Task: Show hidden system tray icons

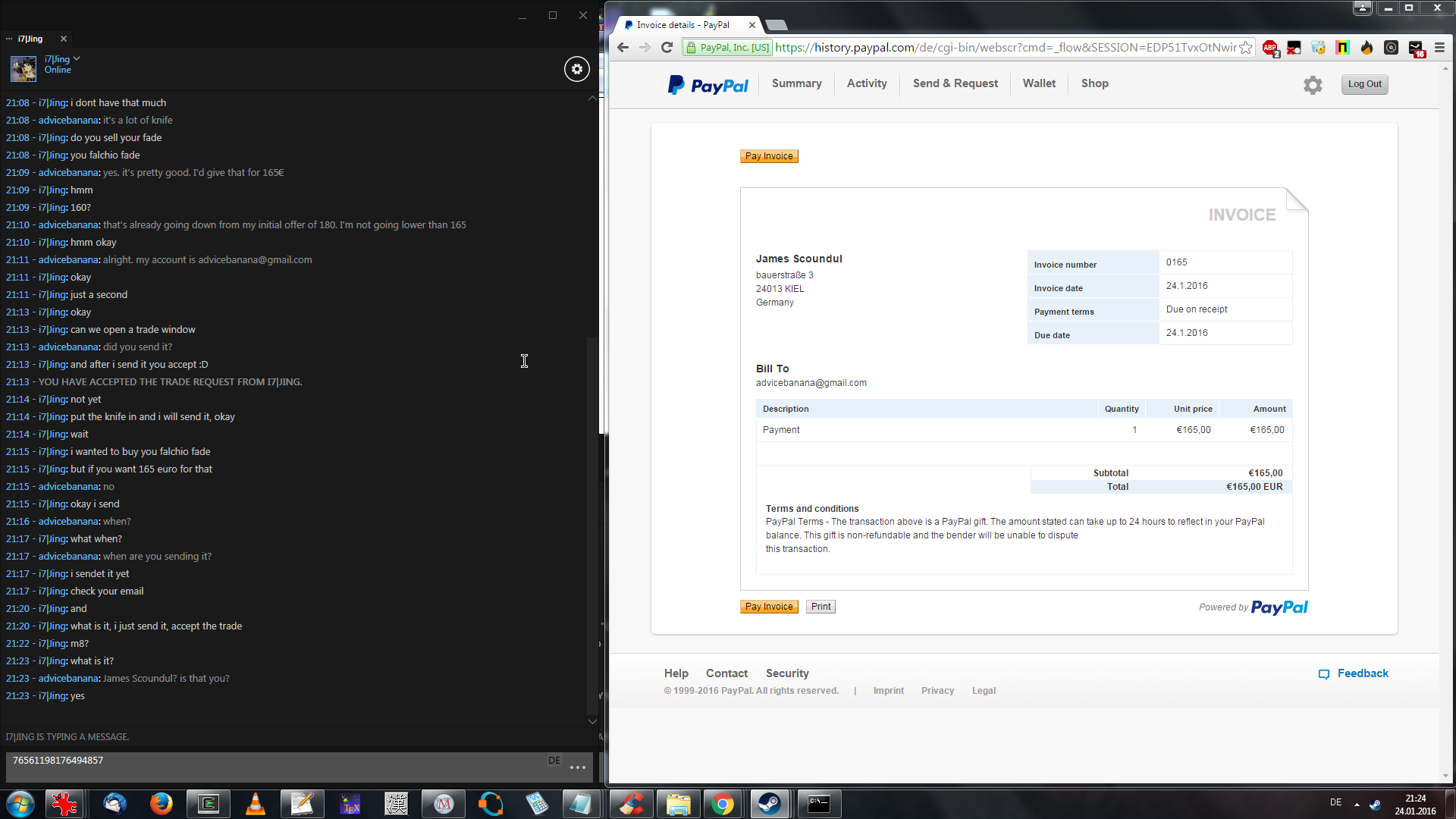Action: [x=1357, y=804]
